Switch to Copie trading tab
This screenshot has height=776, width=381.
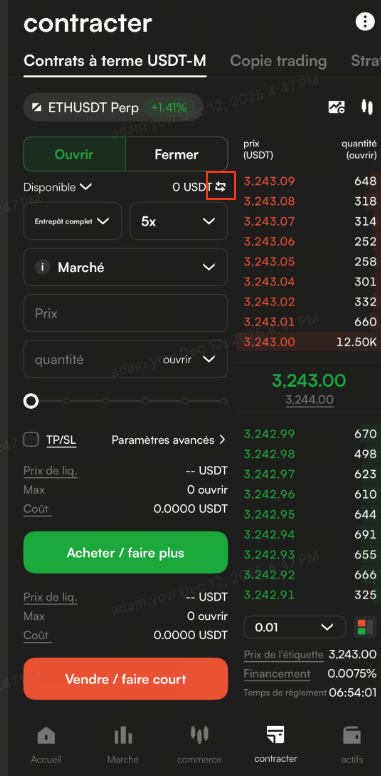[x=279, y=61]
